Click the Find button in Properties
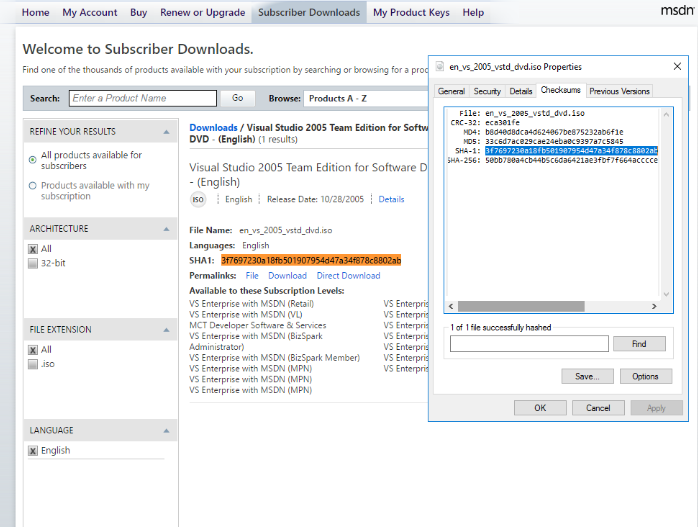The image size is (698, 527). [x=639, y=344]
